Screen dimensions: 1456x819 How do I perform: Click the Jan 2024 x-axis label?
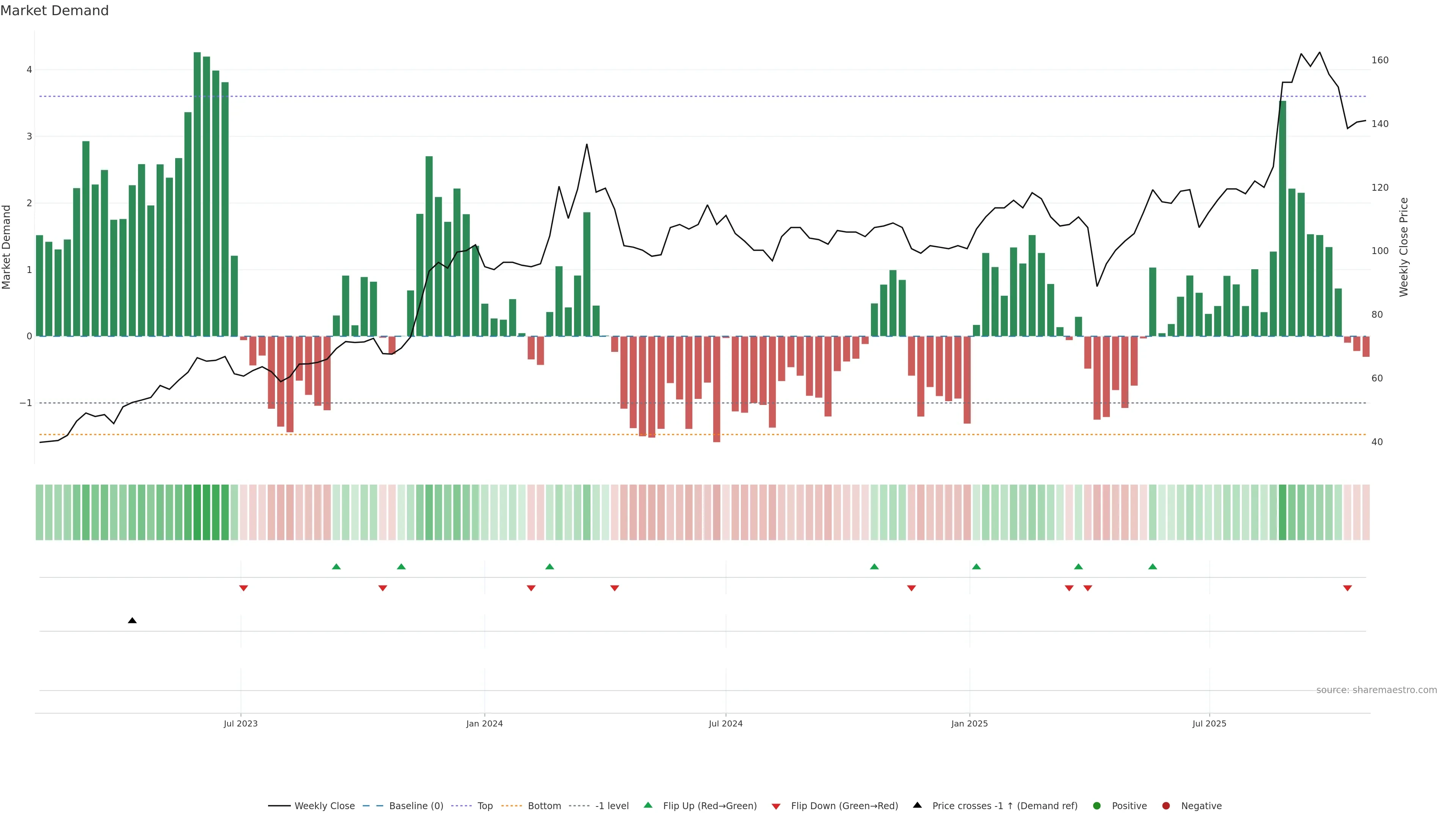tap(485, 723)
